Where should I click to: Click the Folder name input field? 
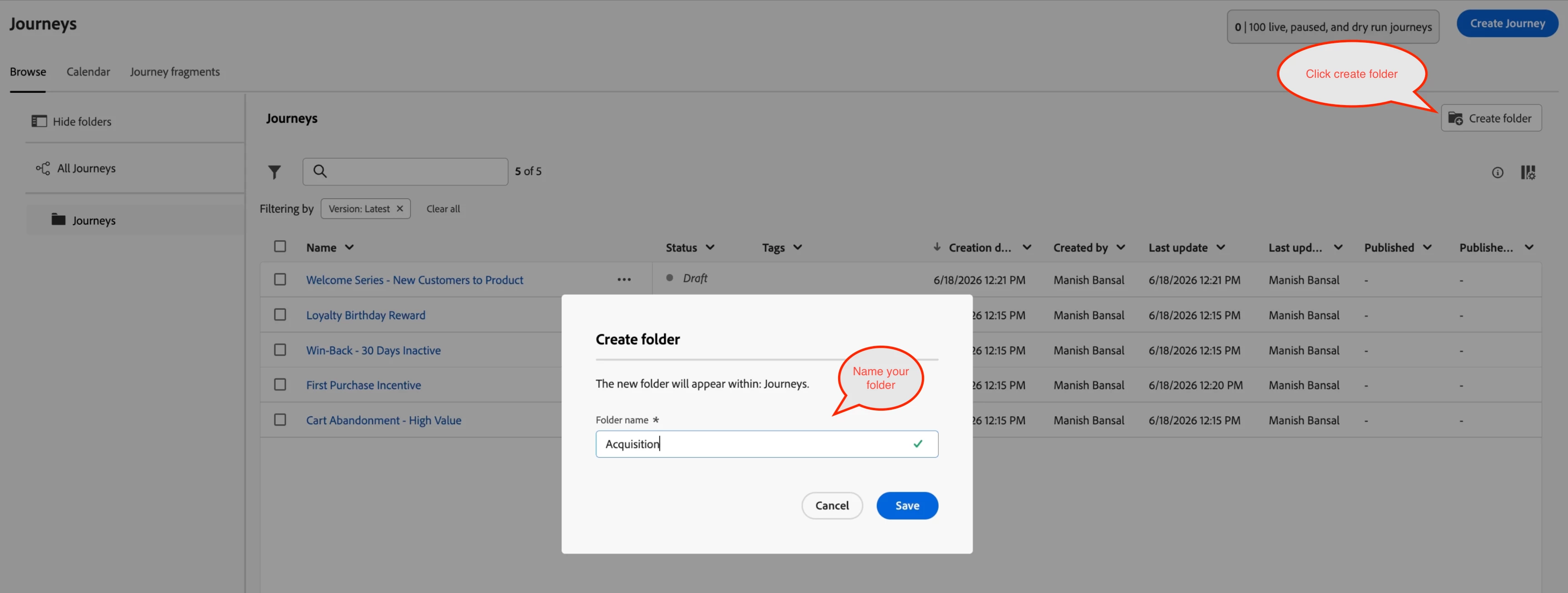click(766, 444)
